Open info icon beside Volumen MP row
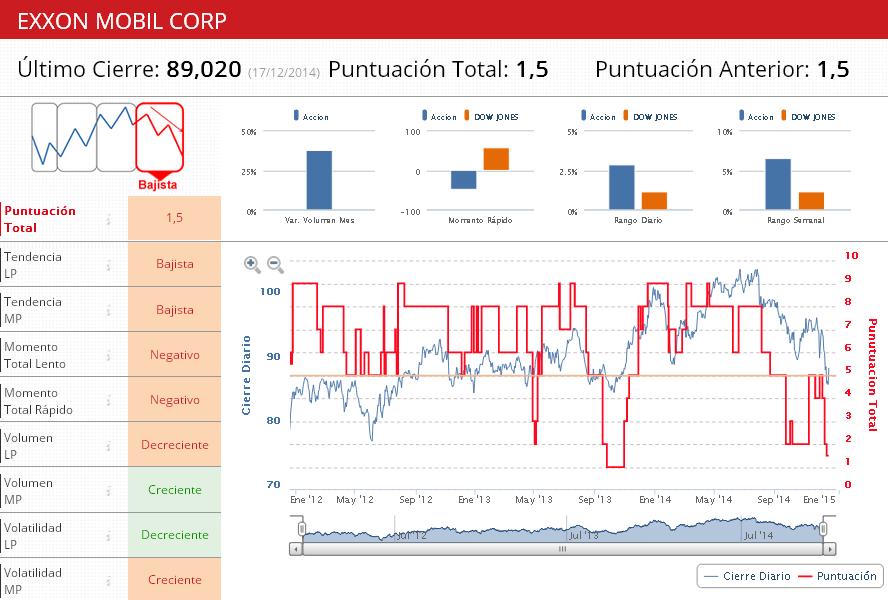888x600 pixels. [x=108, y=491]
